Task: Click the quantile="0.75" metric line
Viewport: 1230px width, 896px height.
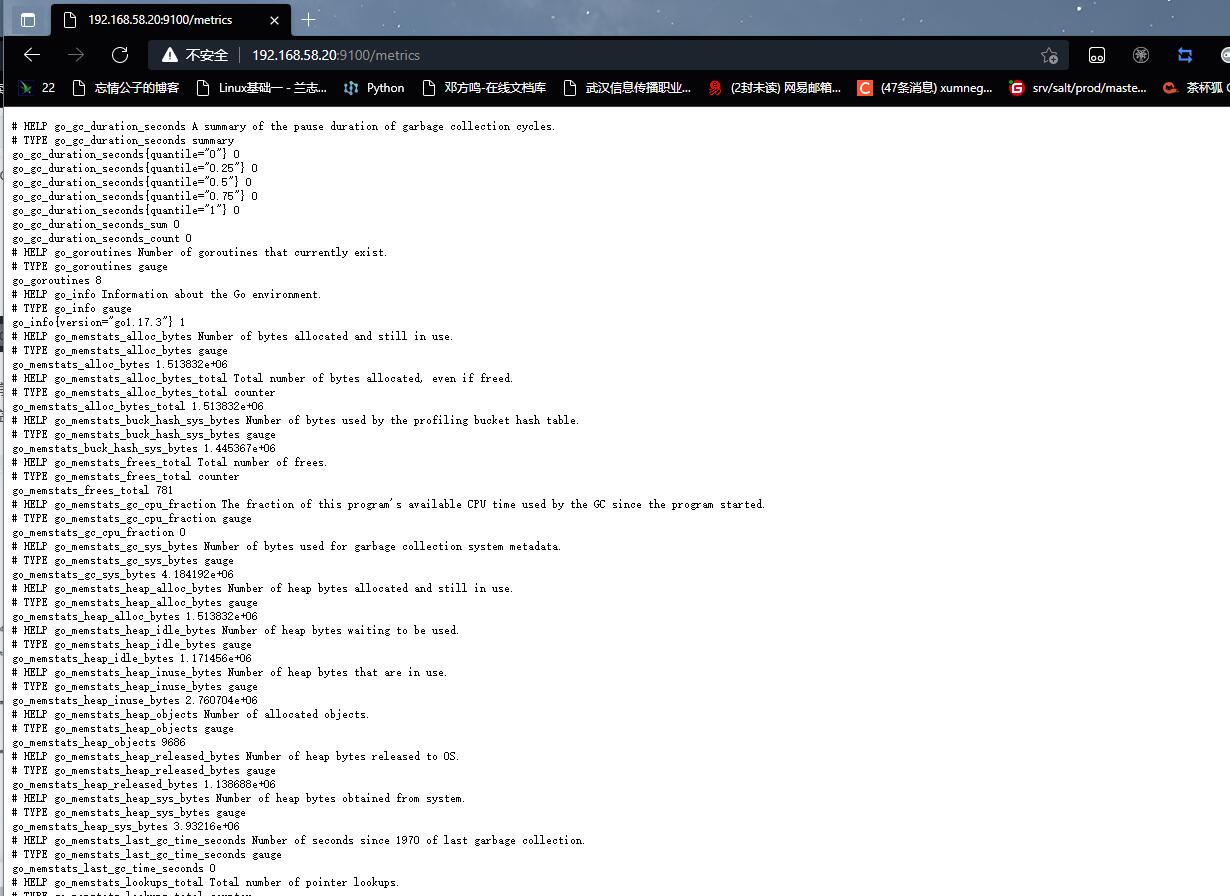Action: click(x=135, y=197)
